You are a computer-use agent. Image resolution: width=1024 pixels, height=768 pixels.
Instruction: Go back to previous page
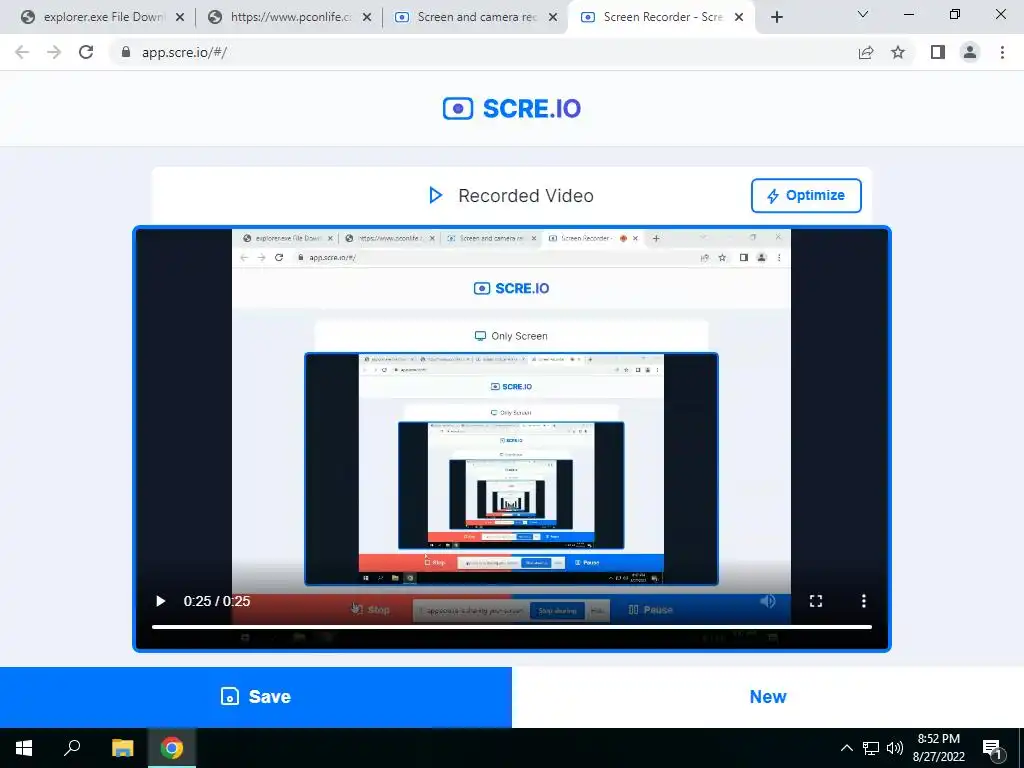22,52
